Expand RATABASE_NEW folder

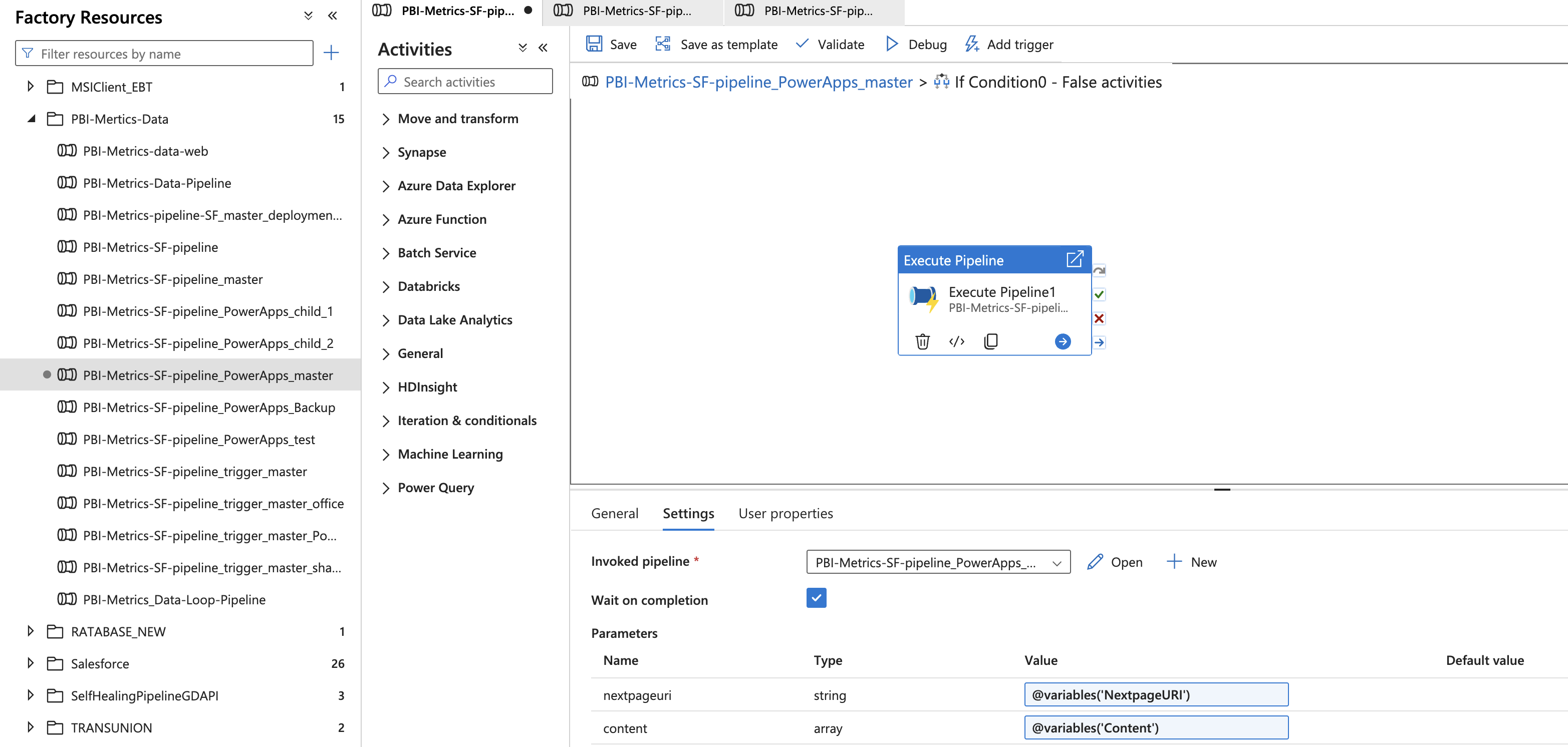coord(30,631)
